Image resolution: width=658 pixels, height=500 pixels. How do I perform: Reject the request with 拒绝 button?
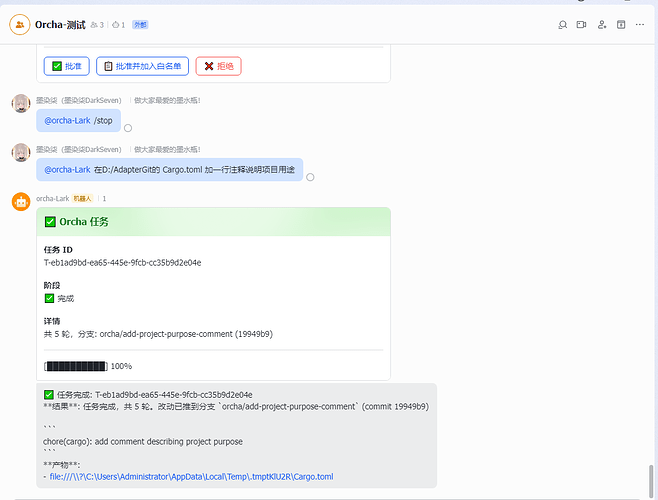pyautogui.click(x=218, y=66)
